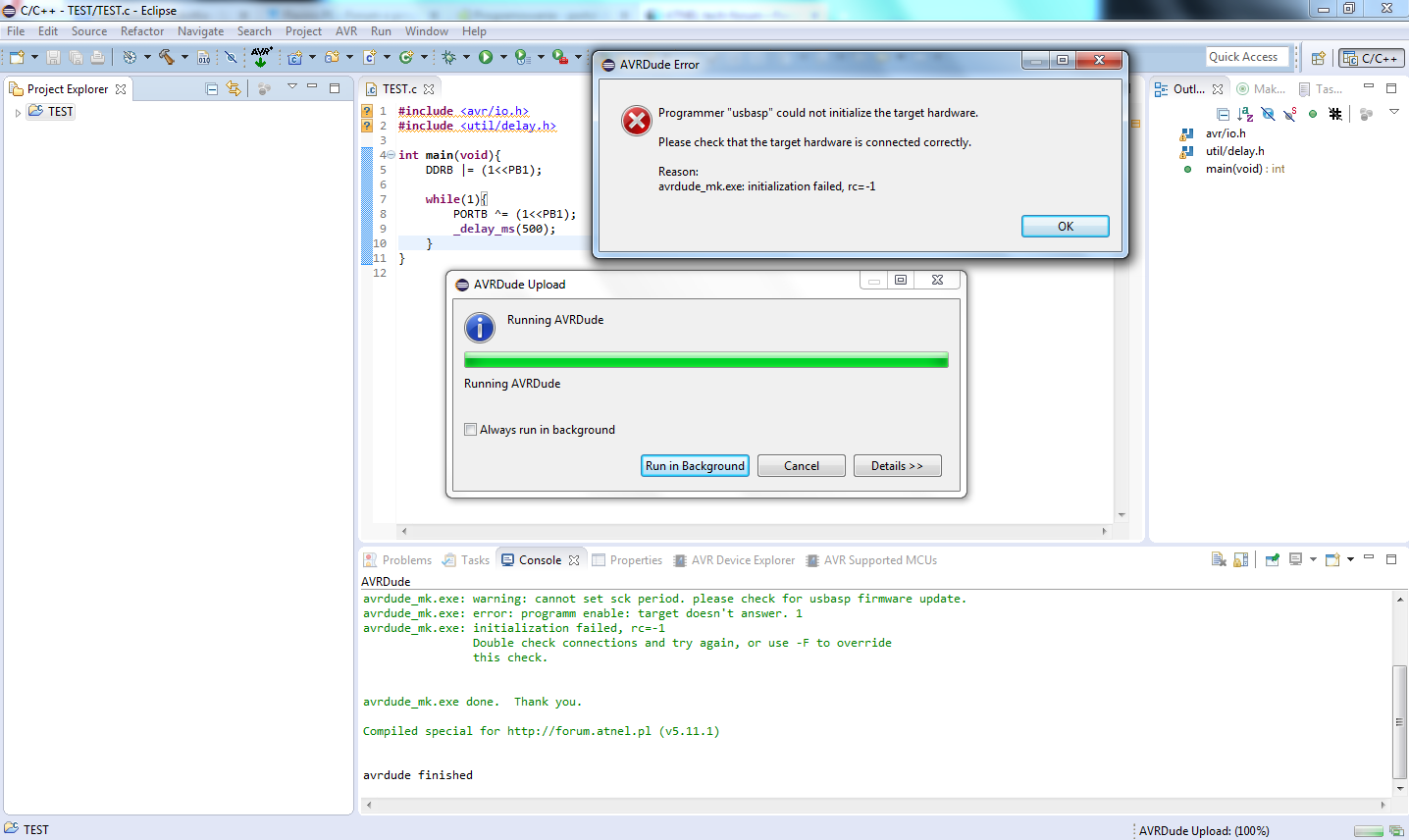Select the C/C++ perspective button
Viewport: 1409px width, 840px height.
1372,58
